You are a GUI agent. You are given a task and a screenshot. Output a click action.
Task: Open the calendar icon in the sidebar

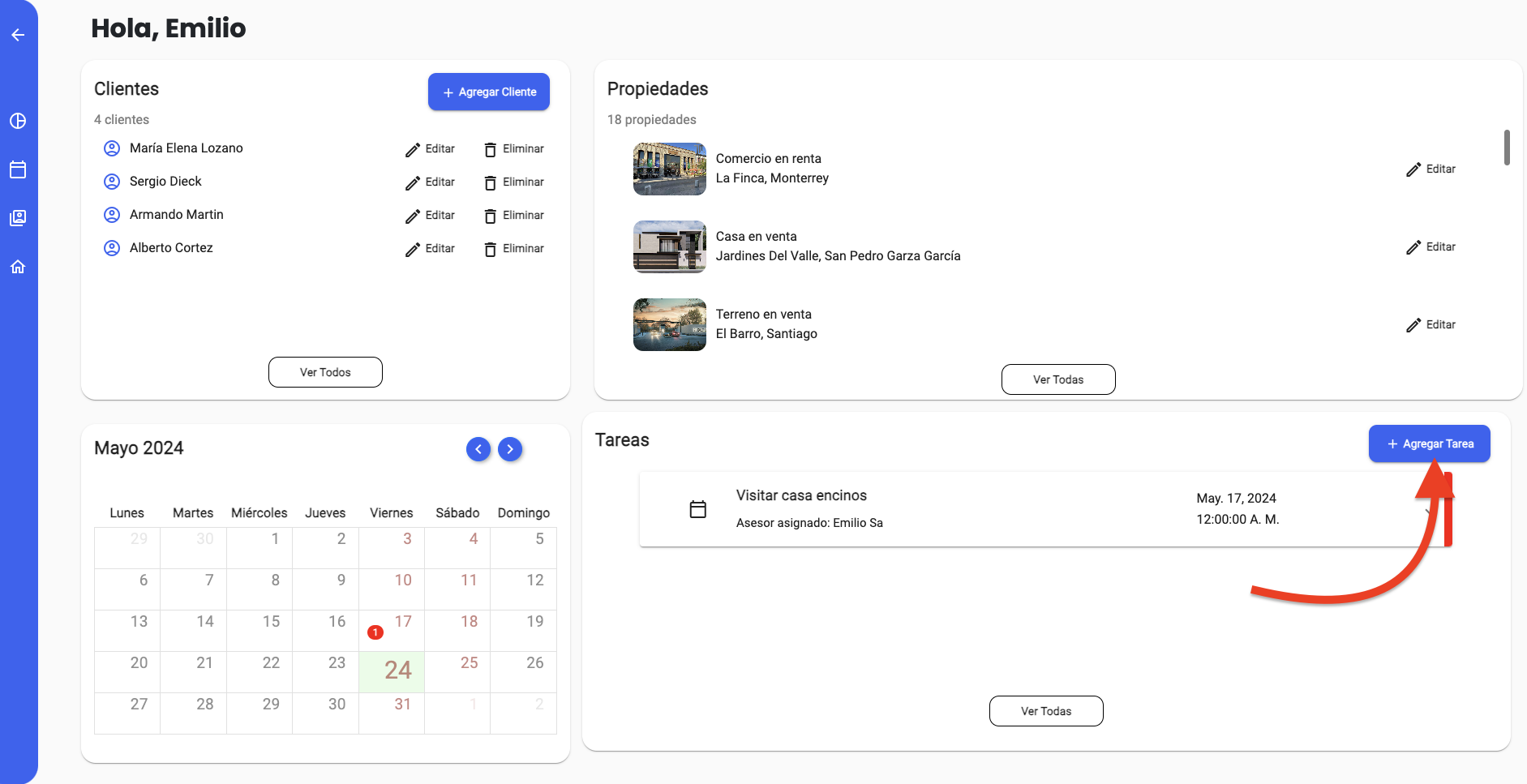[18, 169]
